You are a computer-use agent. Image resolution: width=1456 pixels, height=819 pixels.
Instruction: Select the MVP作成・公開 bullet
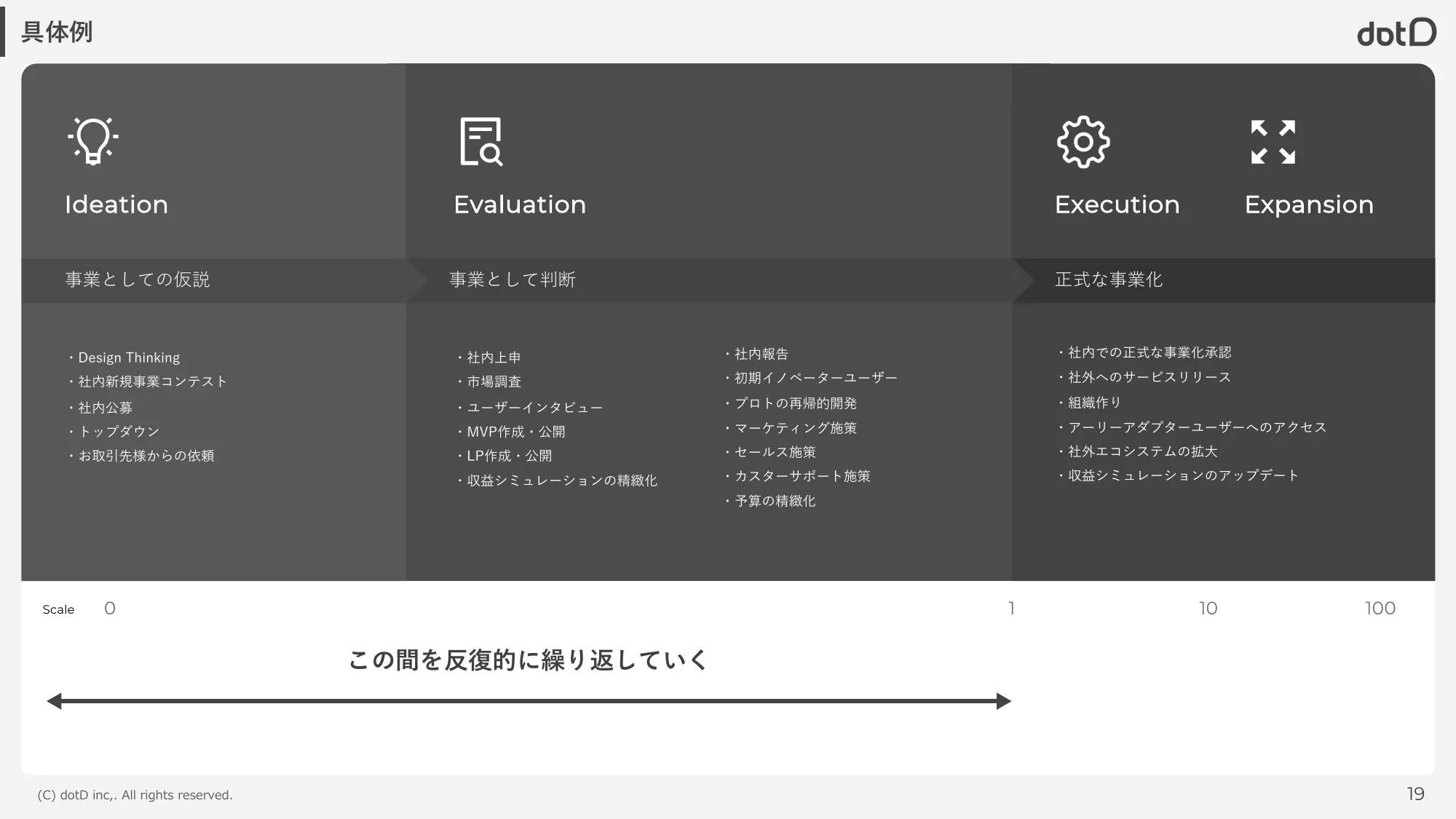(510, 432)
